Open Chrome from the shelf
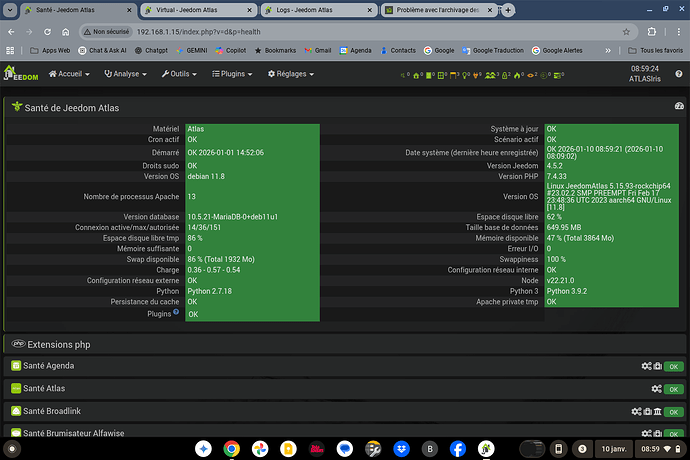The height and width of the screenshot is (460, 690). pos(231,449)
